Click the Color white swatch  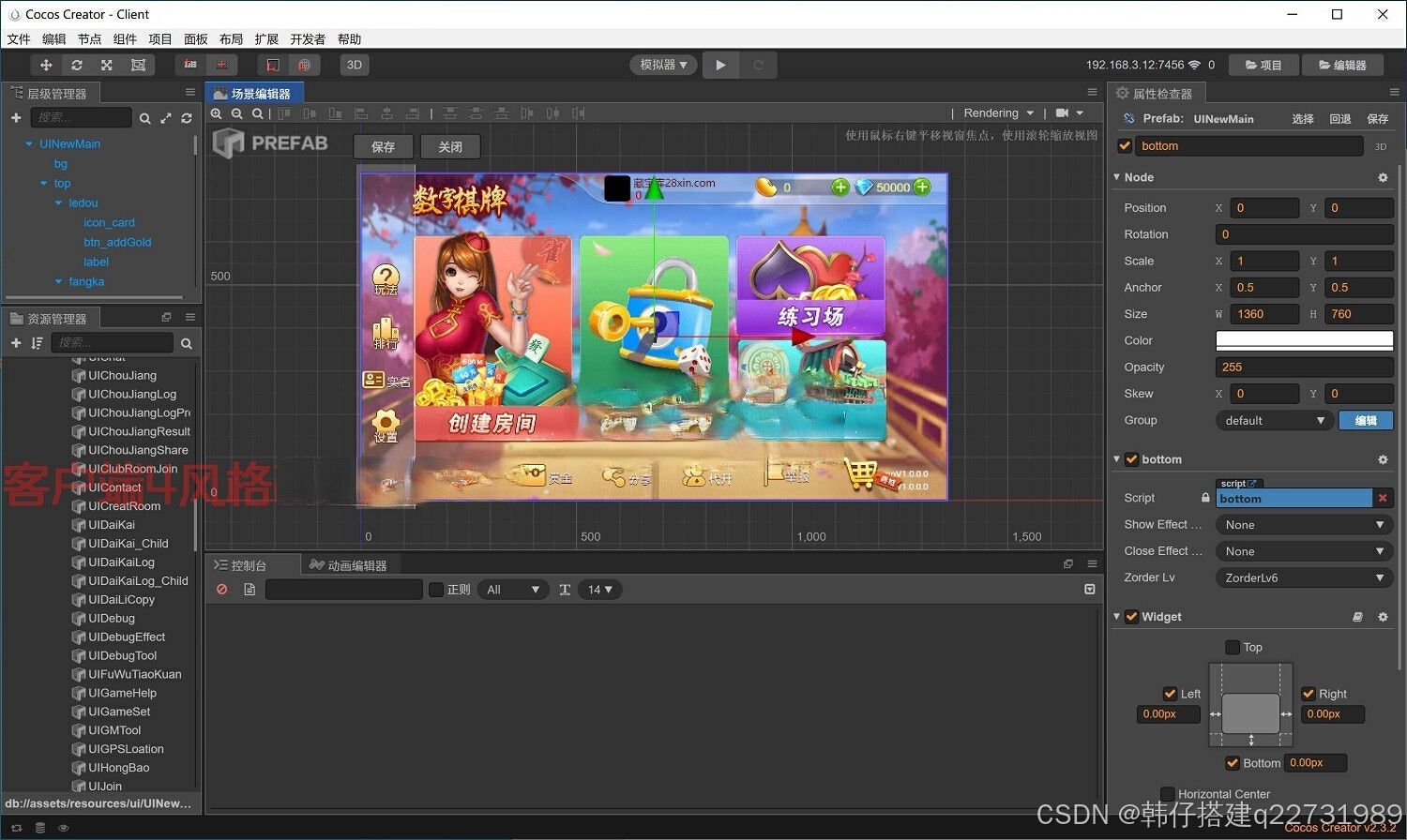pyautogui.click(x=1304, y=340)
